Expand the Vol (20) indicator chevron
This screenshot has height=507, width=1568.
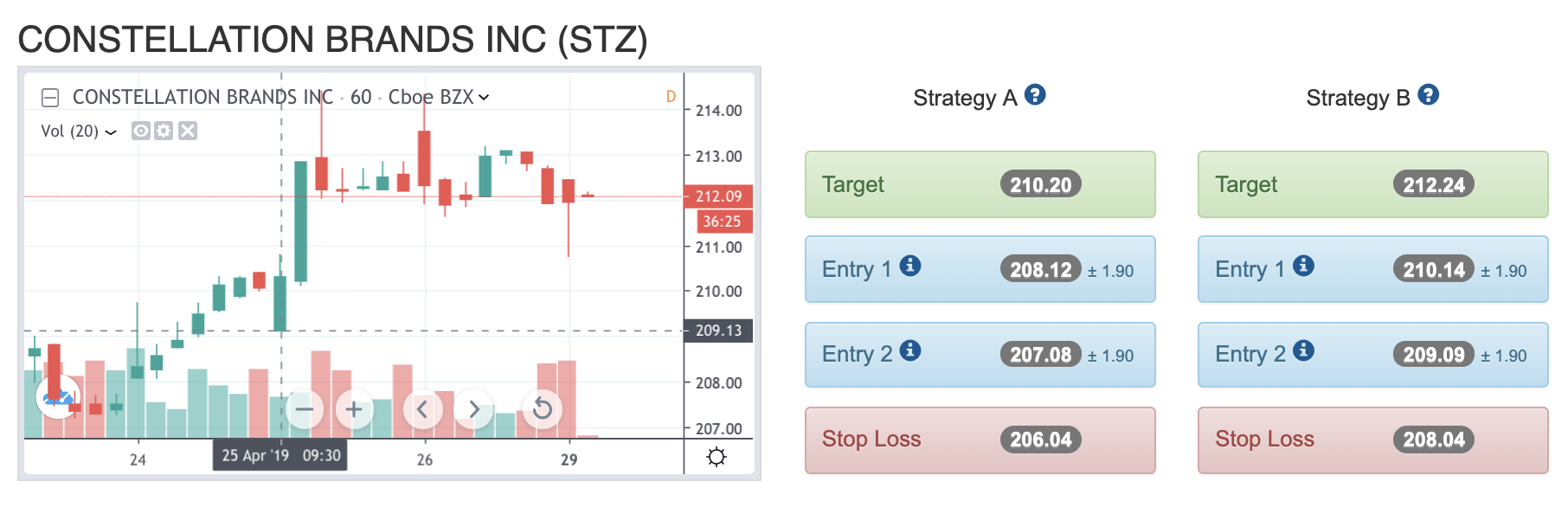click(111, 132)
